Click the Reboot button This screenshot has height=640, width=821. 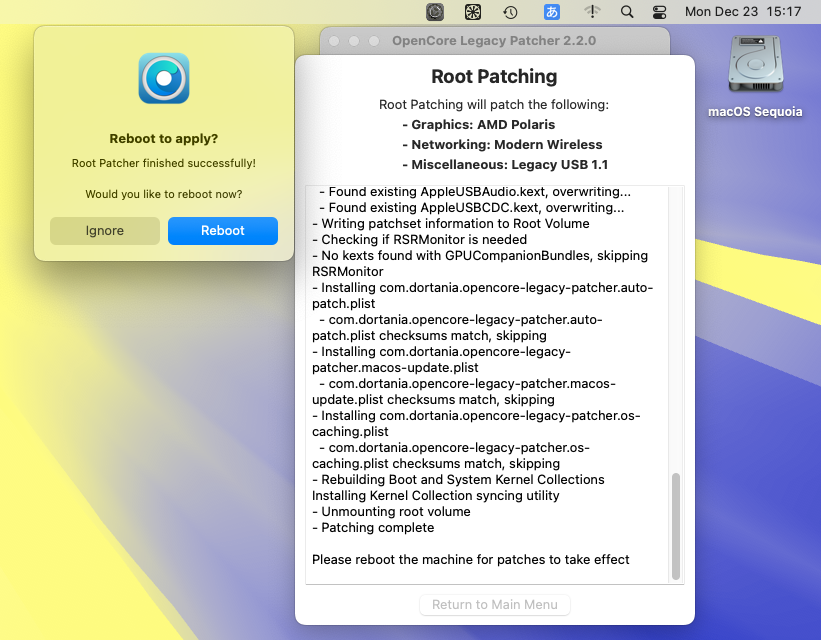[x=223, y=231]
